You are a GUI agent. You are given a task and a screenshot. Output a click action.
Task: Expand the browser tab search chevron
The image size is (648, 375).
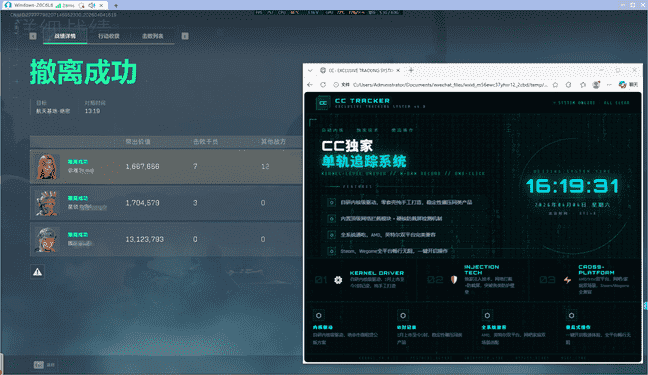[x=310, y=70]
